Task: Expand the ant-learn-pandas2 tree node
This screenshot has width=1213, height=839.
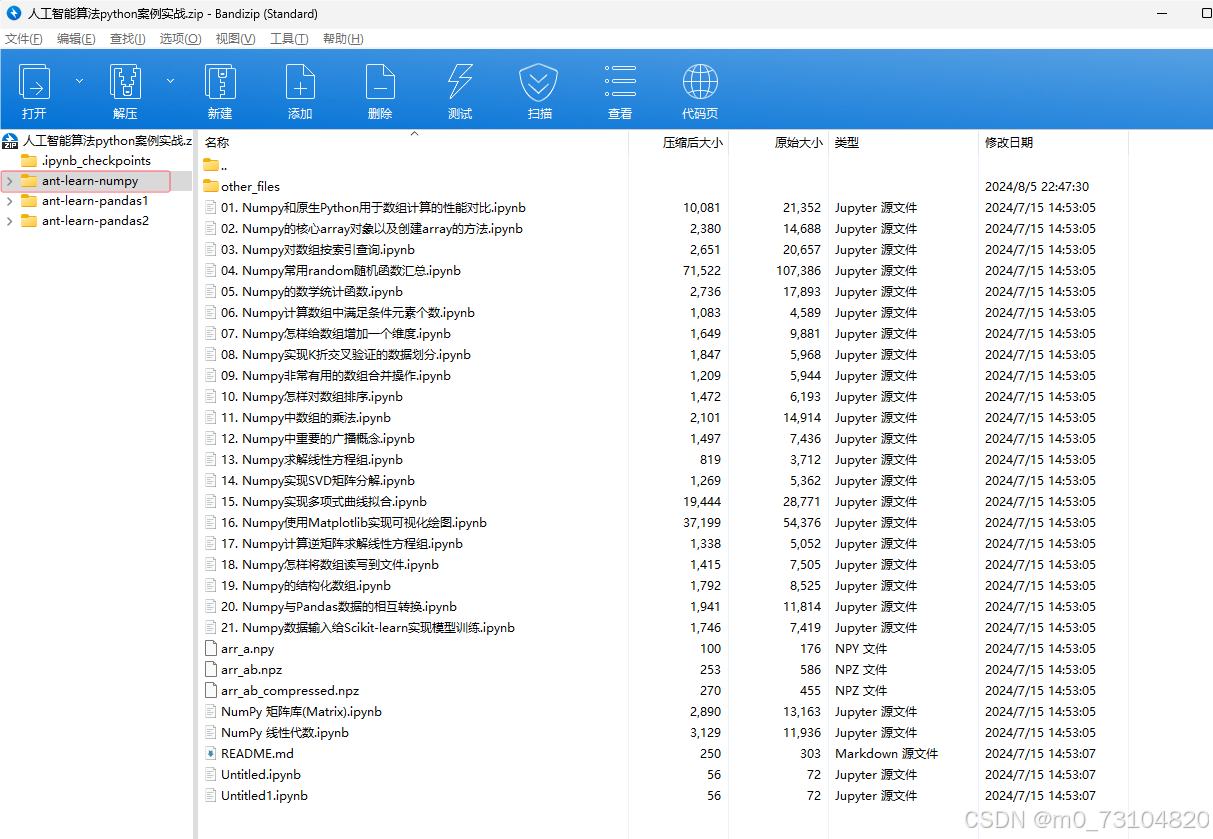Action: click(x=10, y=221)
